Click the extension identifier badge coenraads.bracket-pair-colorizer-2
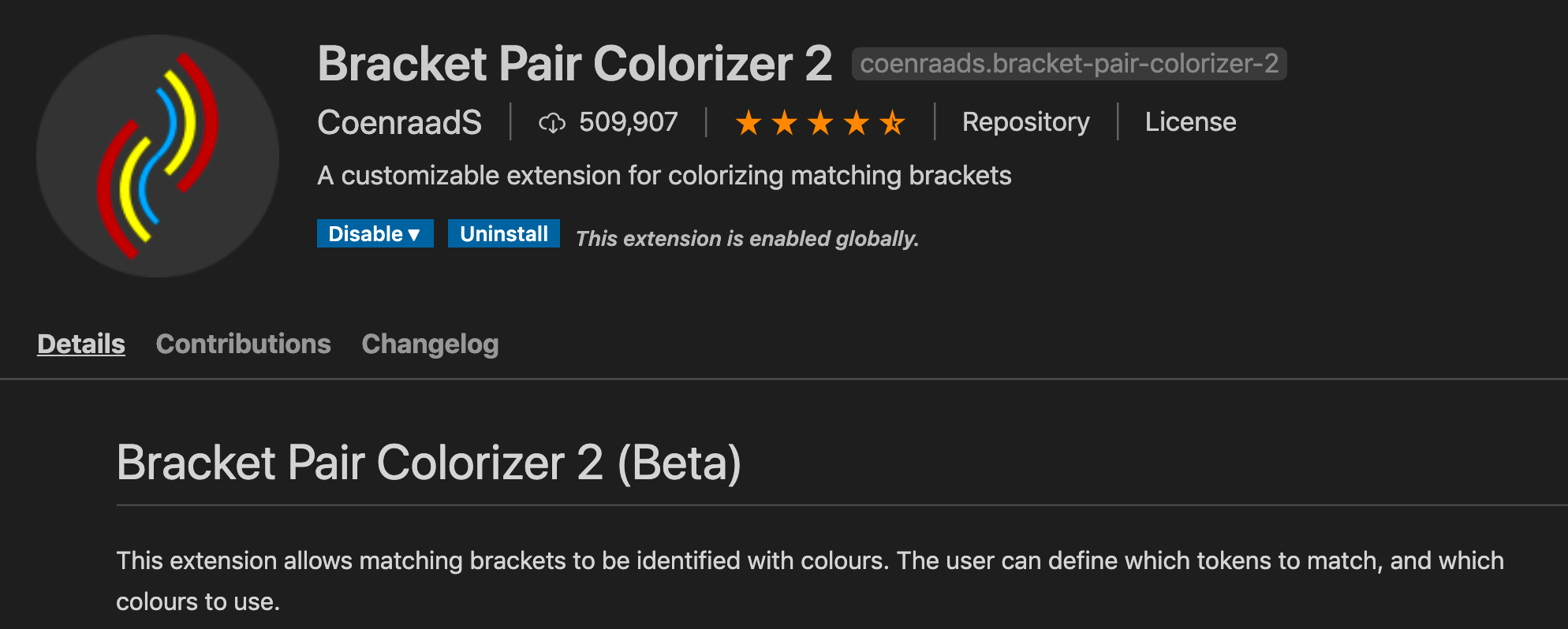1568x629 pixels. click(x=1069, y=66)
